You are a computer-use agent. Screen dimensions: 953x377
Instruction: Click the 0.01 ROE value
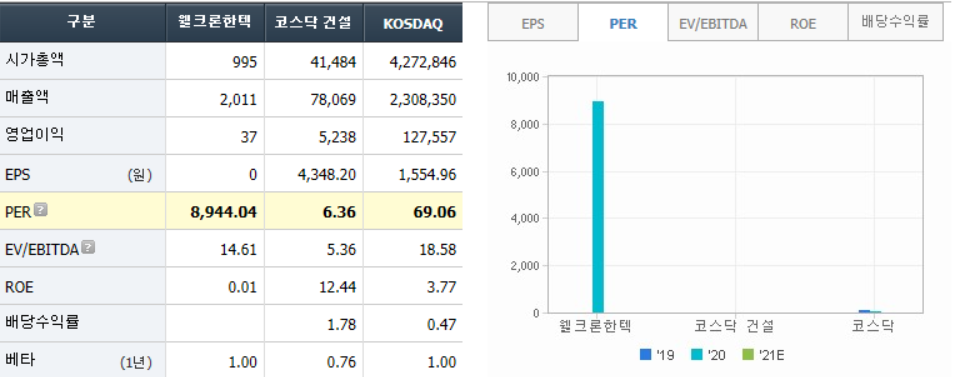tap(243, 288)
